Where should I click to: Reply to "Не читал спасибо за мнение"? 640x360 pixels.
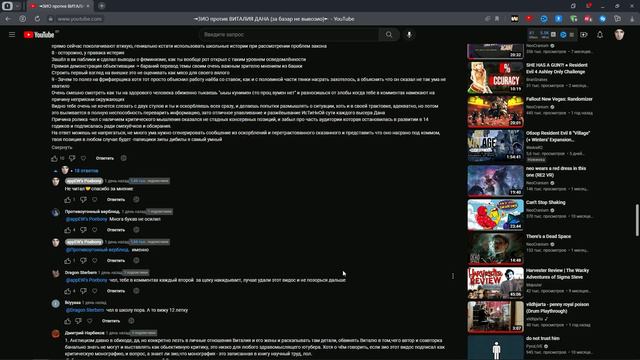coord(116,200)
